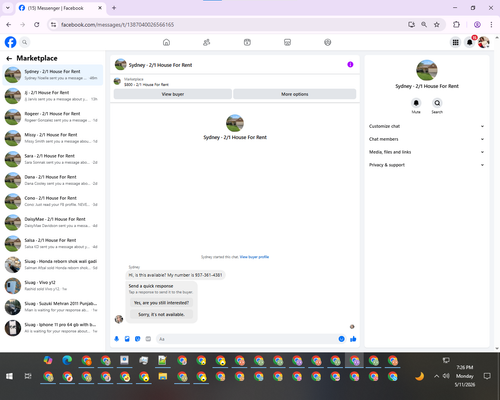Screen dimensions: 500x400
Task: Choose a sticker from the composer
Action: pos(138,339)
